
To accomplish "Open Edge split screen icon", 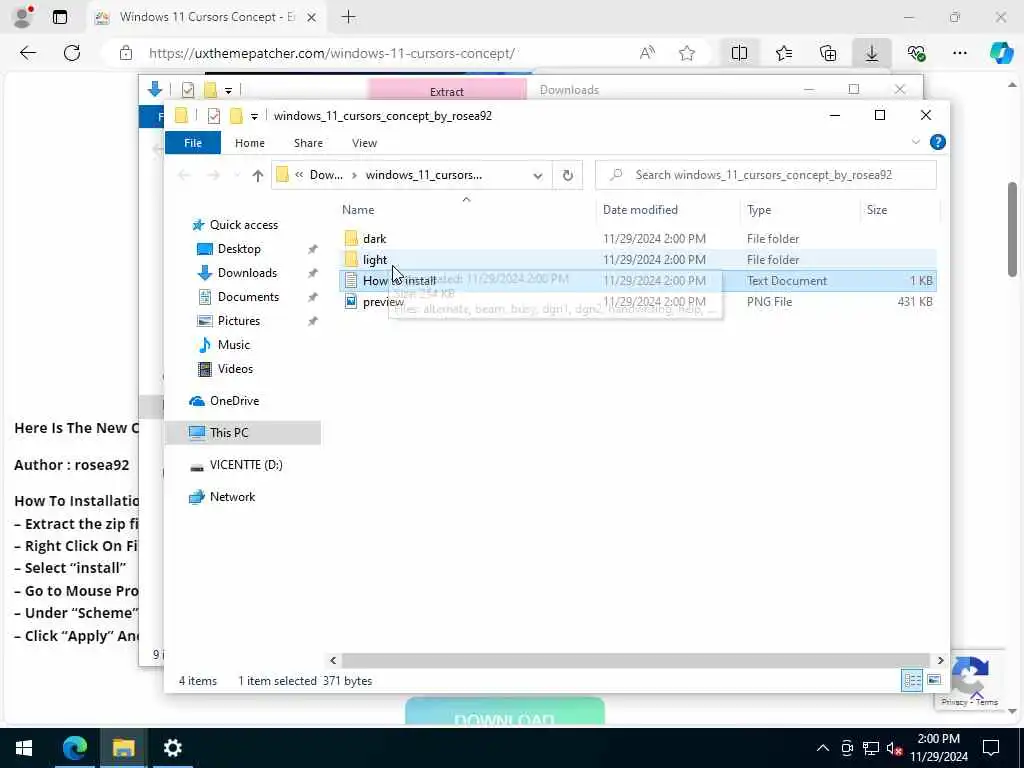I will [x=739, y=54].
